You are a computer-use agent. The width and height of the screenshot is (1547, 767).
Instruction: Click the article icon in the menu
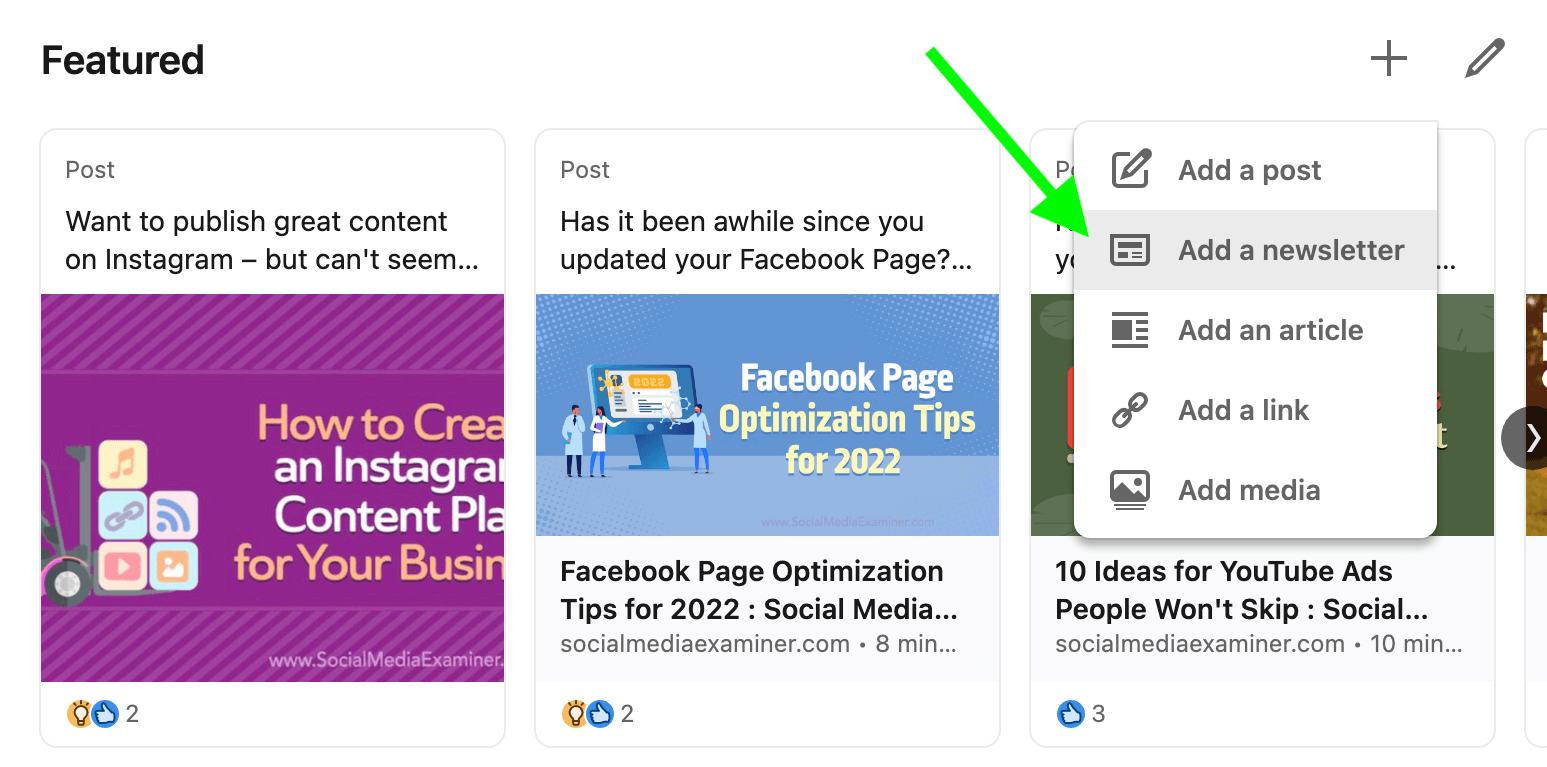[1131, 330]
